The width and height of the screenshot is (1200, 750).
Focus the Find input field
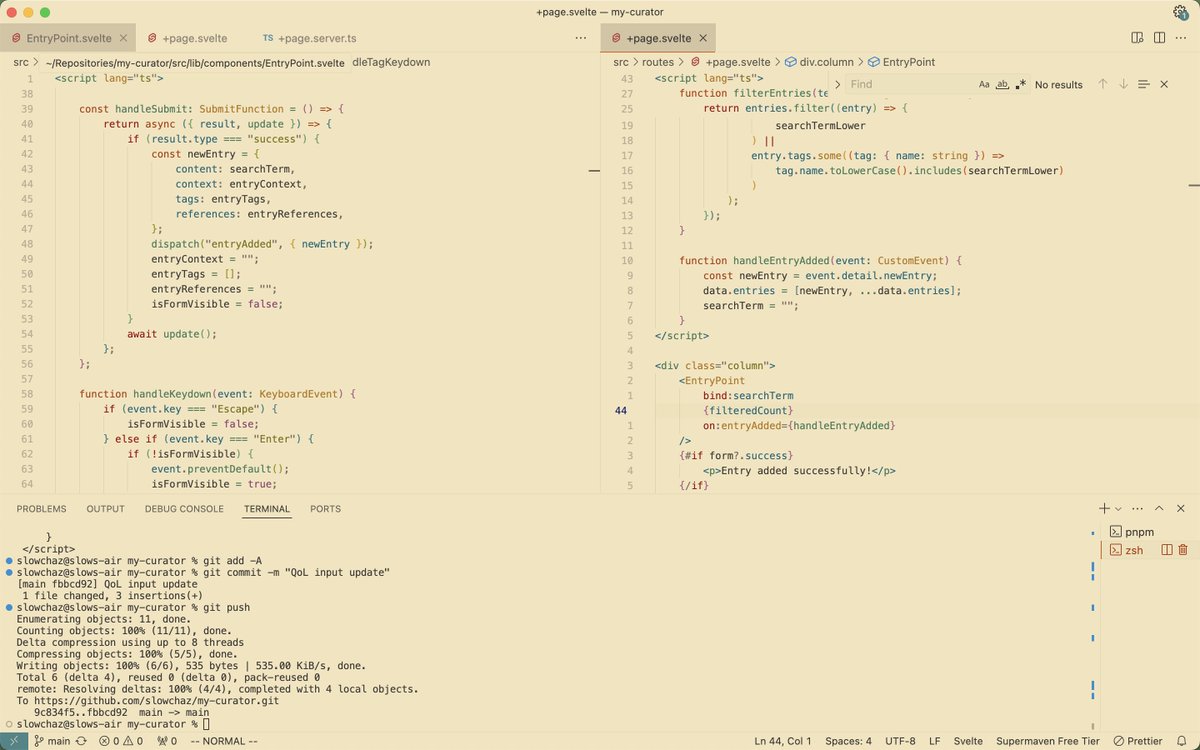tap(910, 85)
